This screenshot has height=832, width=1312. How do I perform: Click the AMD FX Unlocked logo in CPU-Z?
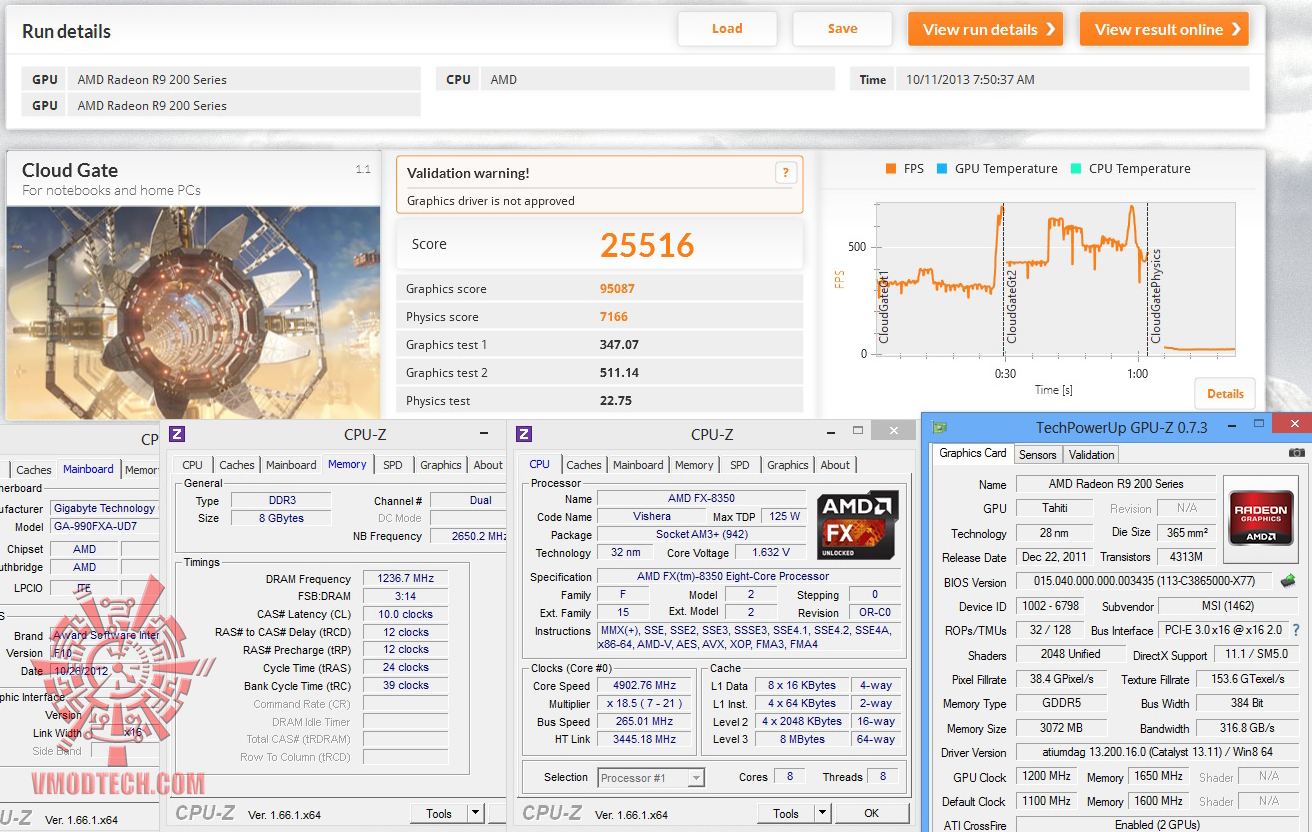point(857,525)
